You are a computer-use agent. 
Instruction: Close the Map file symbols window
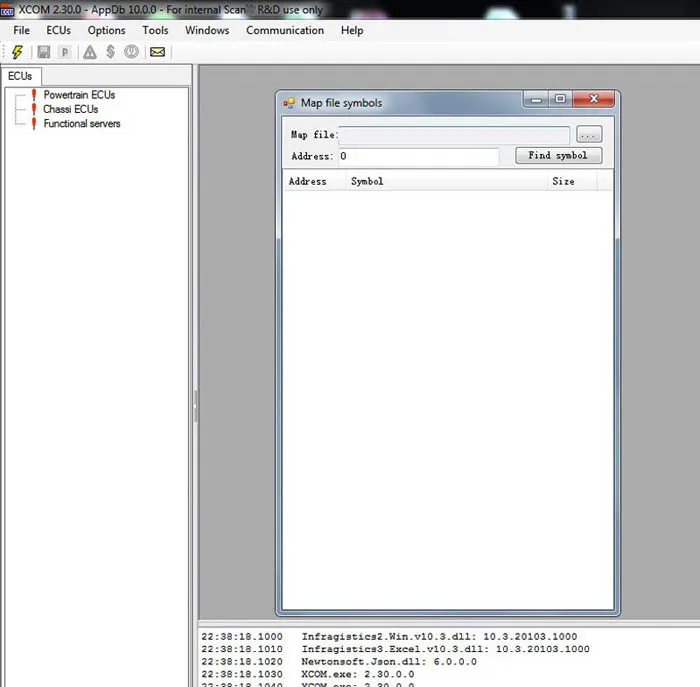pyautogui.click(x=594, y=99)
